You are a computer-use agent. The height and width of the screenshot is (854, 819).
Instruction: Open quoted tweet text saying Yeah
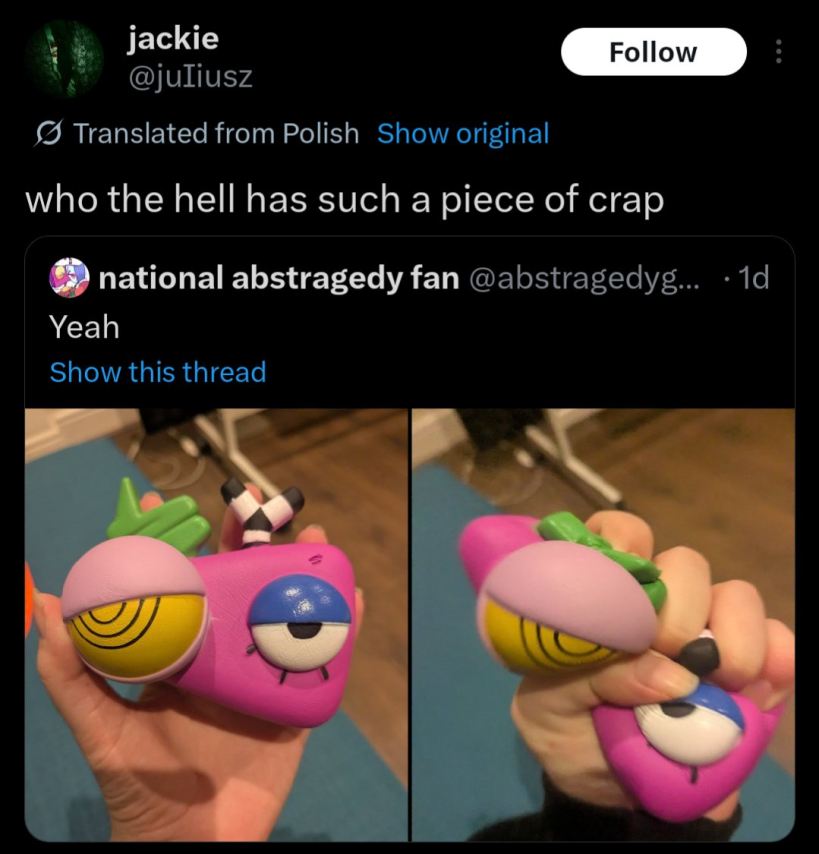pos(84,327)
